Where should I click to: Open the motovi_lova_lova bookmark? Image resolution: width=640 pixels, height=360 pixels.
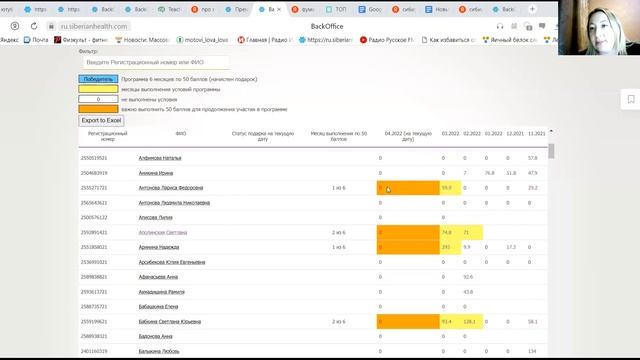[x=202, y=40]
